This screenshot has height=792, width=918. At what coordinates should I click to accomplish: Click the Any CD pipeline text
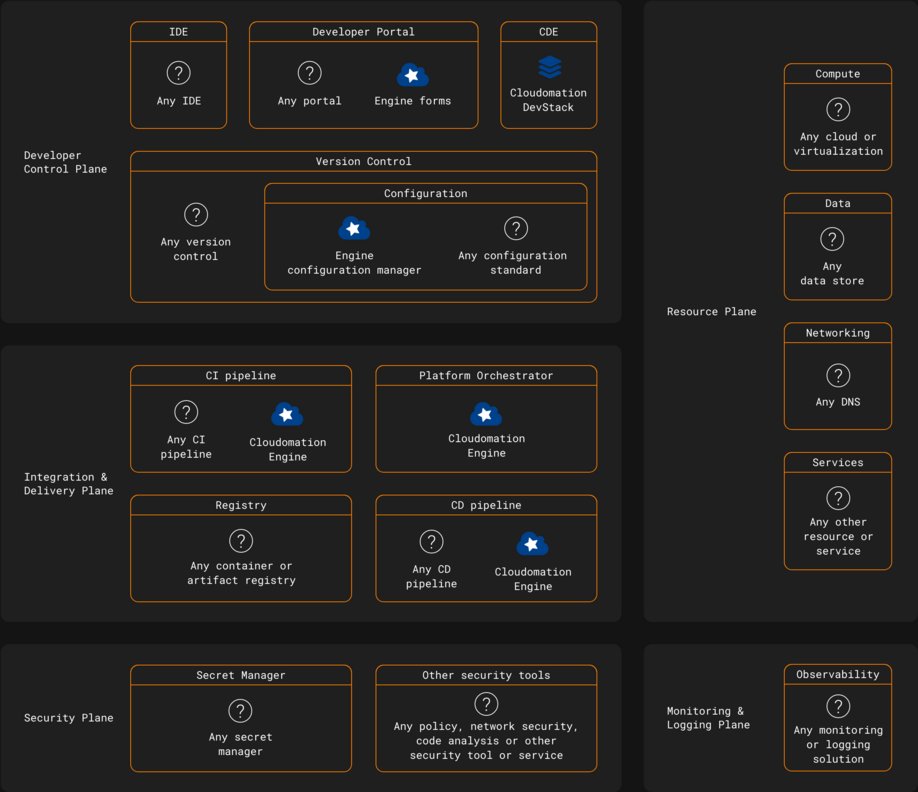[x=431, y=577]
